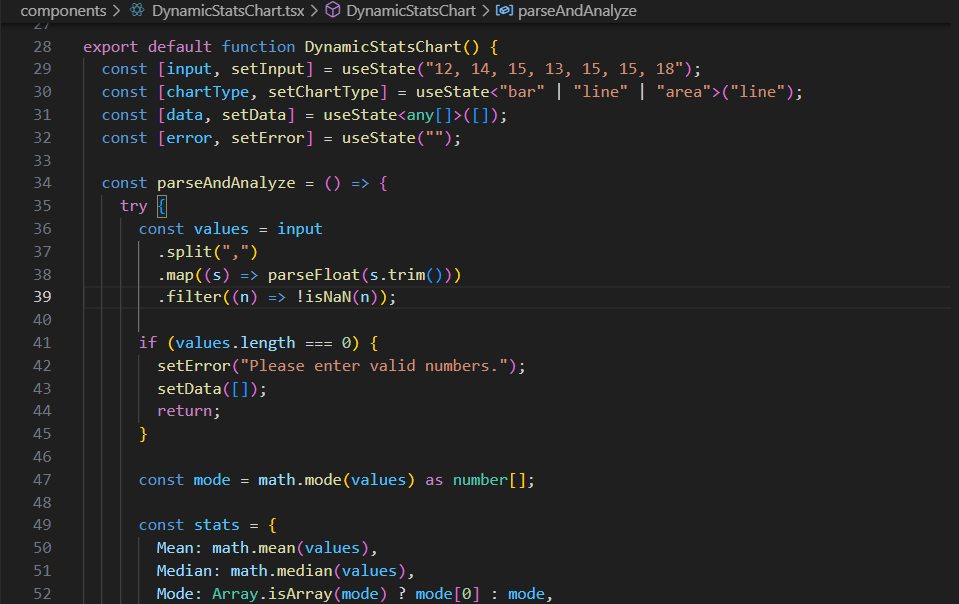The height and width of the screenshot is (604, 959).
Task: Place cursor on 'export' keyword
Action: coord(111,47)
